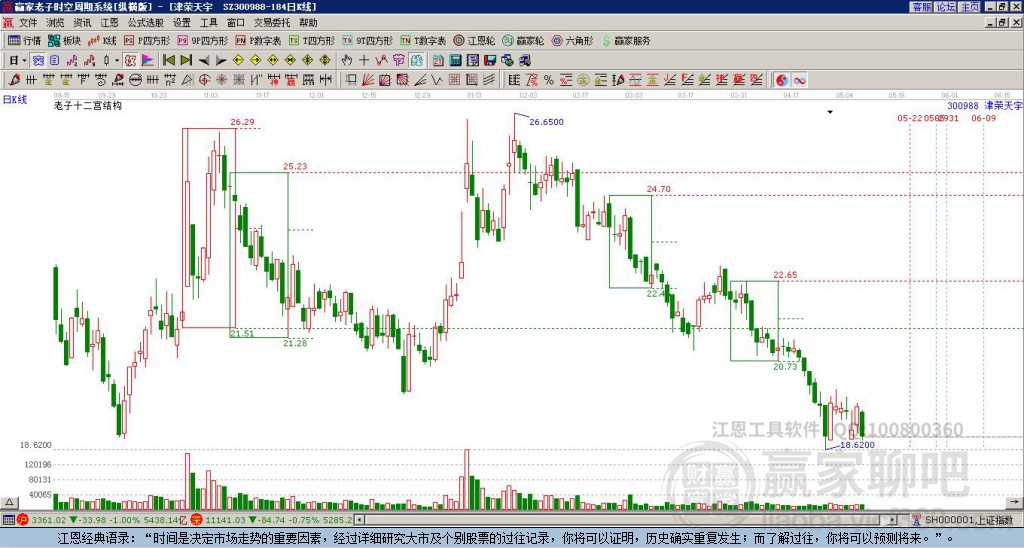Open the calculator icon
The width and height of the screenshot is (1024, 548).
tap(455, 60)
